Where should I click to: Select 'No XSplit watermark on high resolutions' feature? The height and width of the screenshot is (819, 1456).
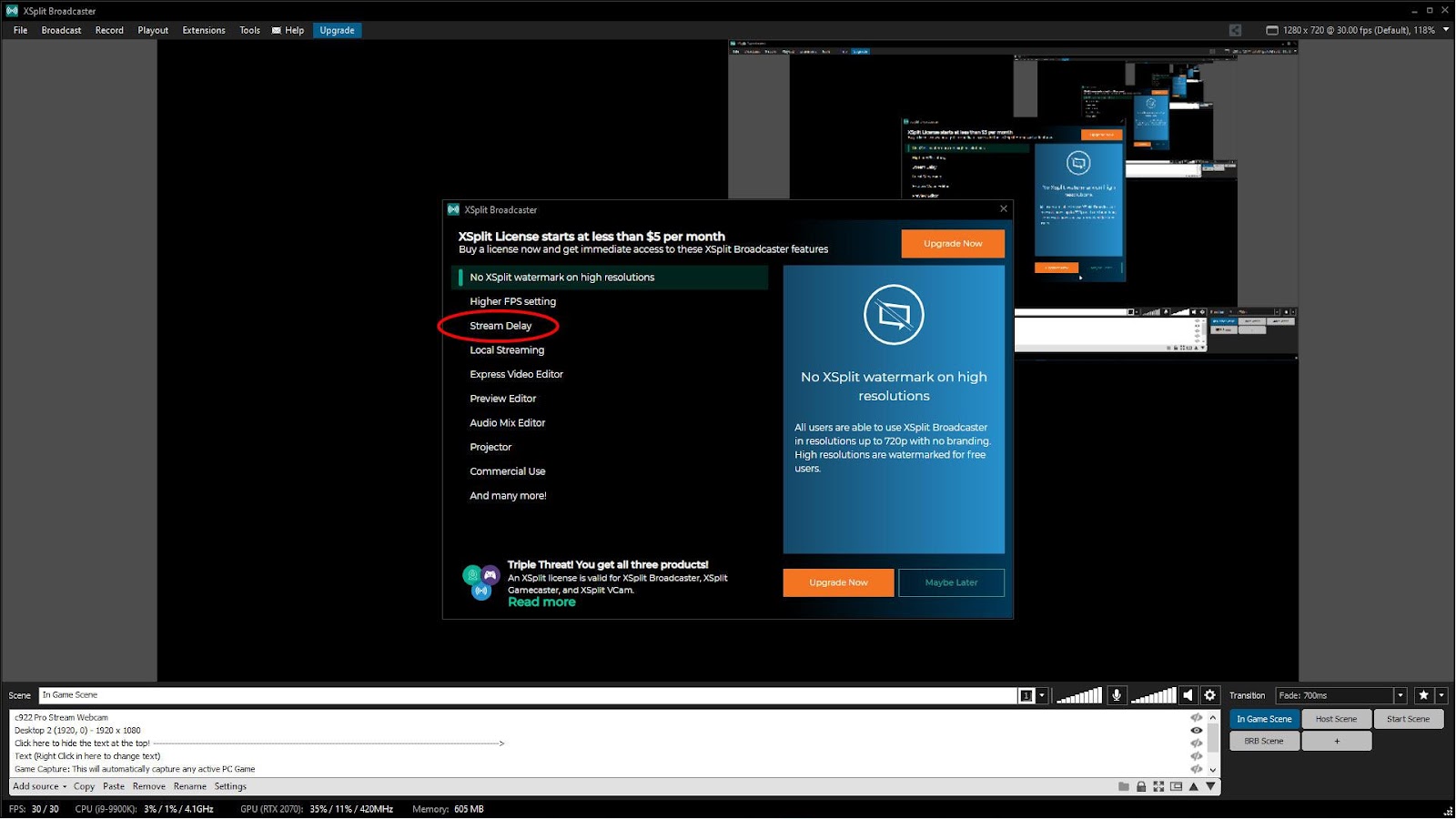pos(610,278)
